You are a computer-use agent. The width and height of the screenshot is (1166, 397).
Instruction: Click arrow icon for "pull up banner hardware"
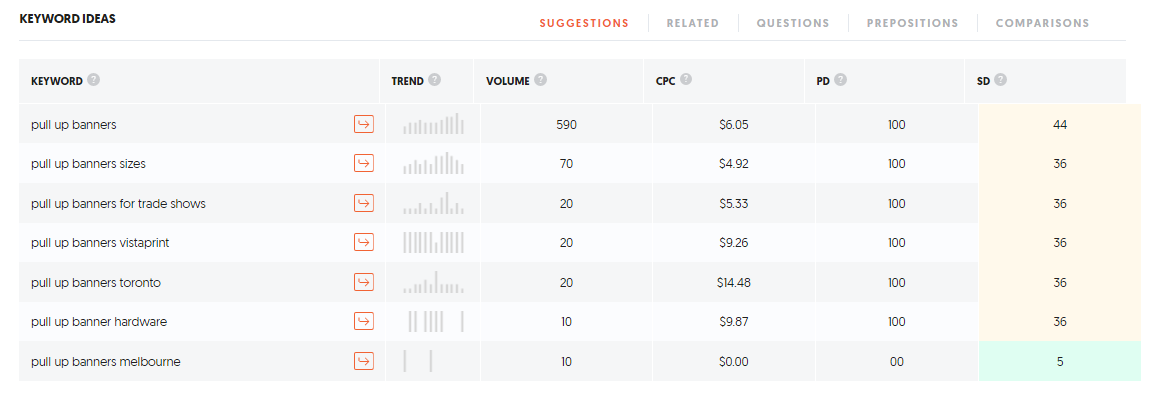pos(364,322)
